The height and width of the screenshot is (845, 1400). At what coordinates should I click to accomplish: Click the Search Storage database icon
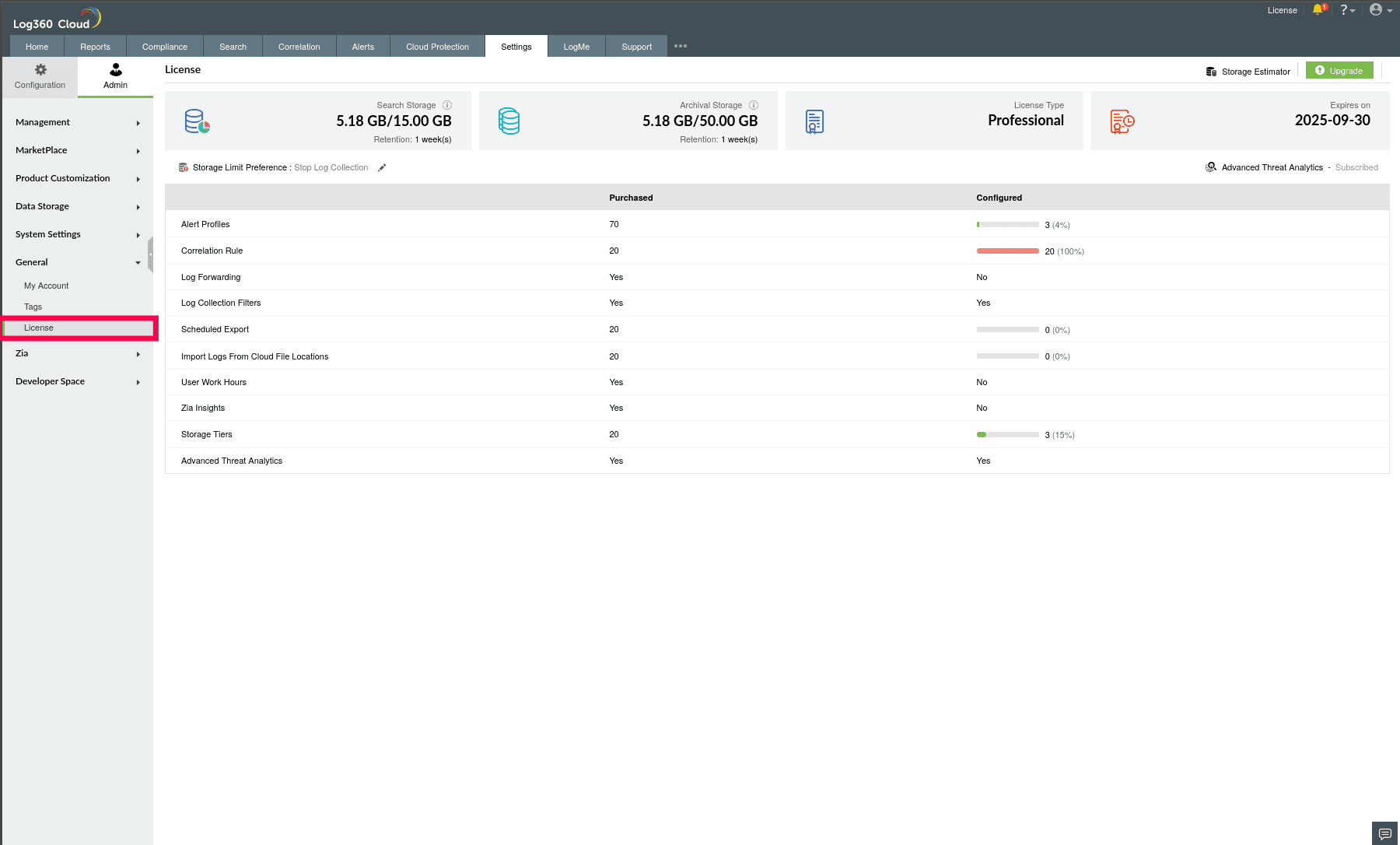tap(198, 121)
